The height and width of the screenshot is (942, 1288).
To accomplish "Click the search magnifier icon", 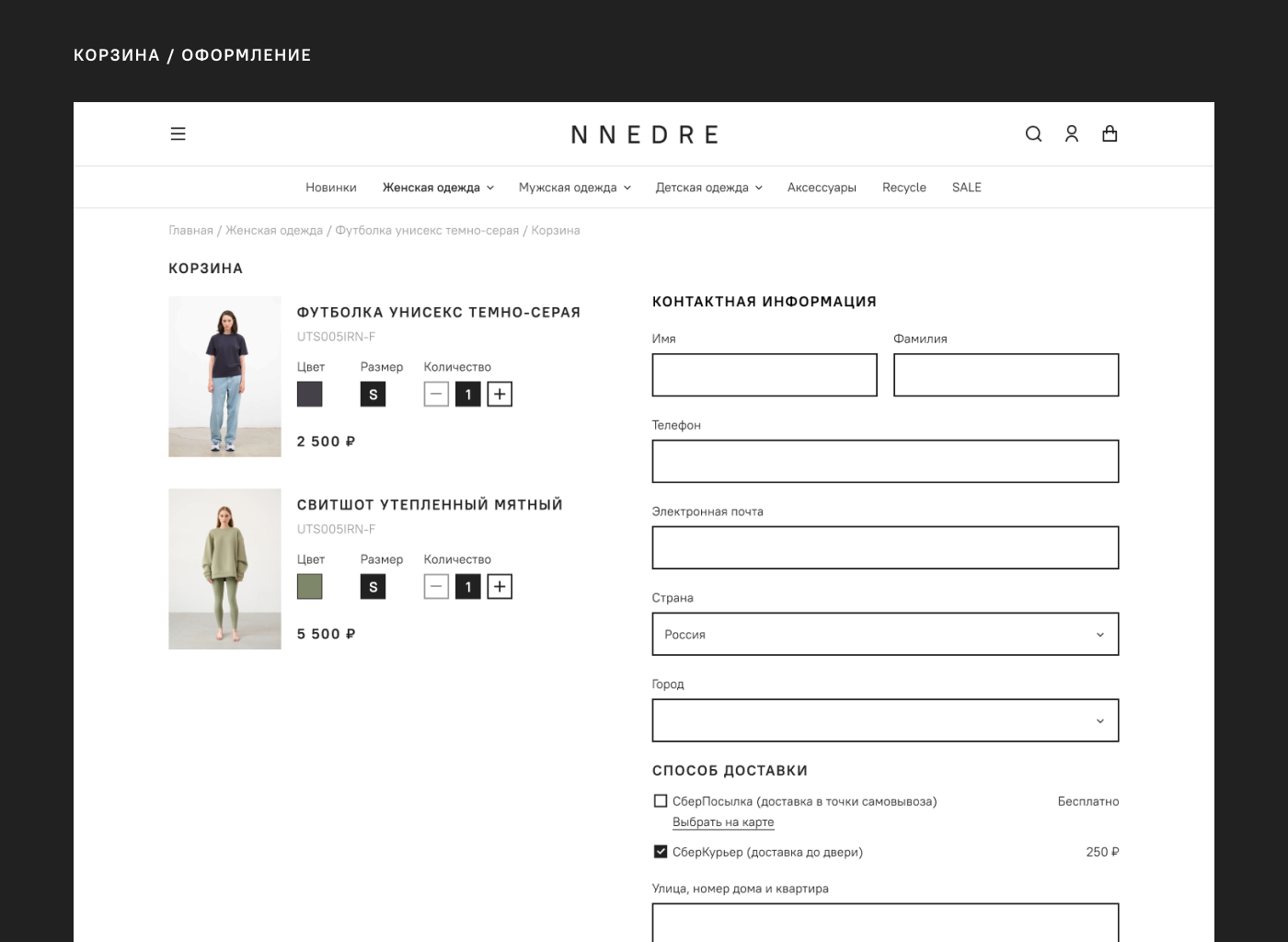I will 1033,134.
